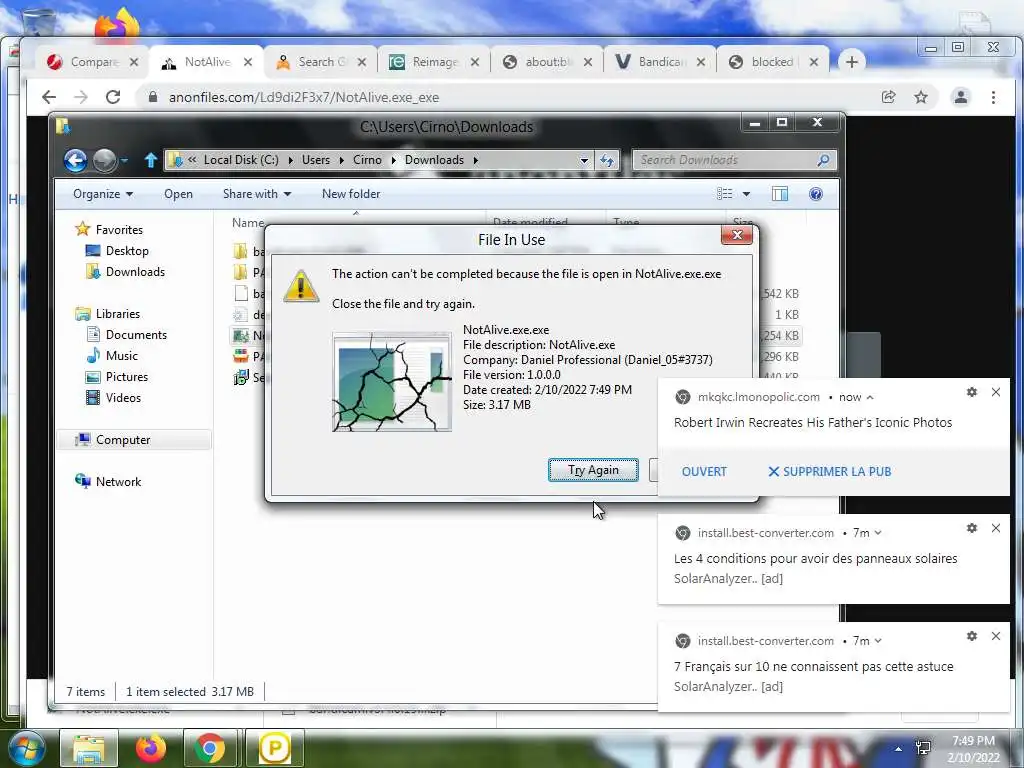
Task: Reload the anonfiles page in Chrome
Action: tap(113, 97)
